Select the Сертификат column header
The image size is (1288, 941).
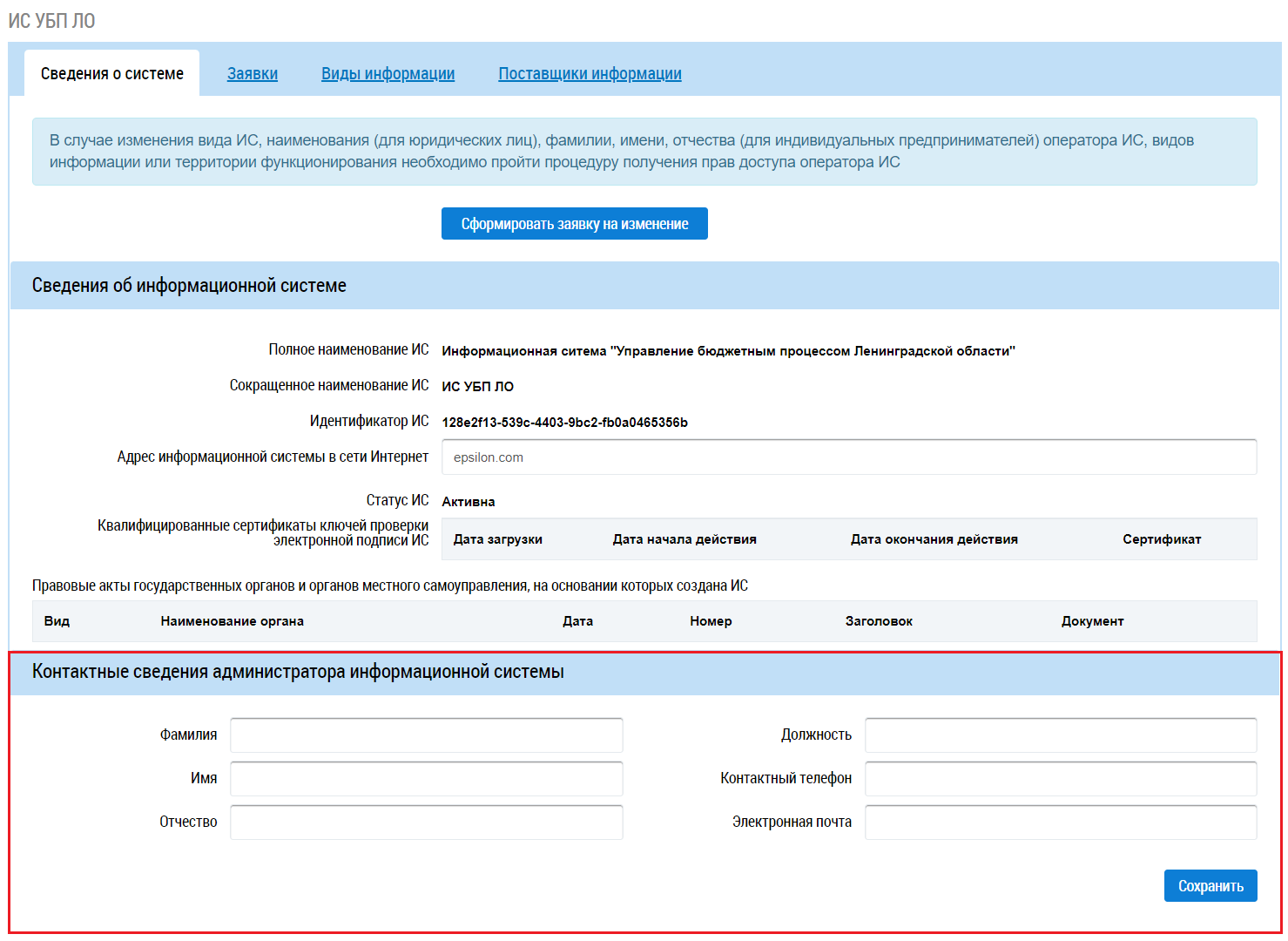1161,539
